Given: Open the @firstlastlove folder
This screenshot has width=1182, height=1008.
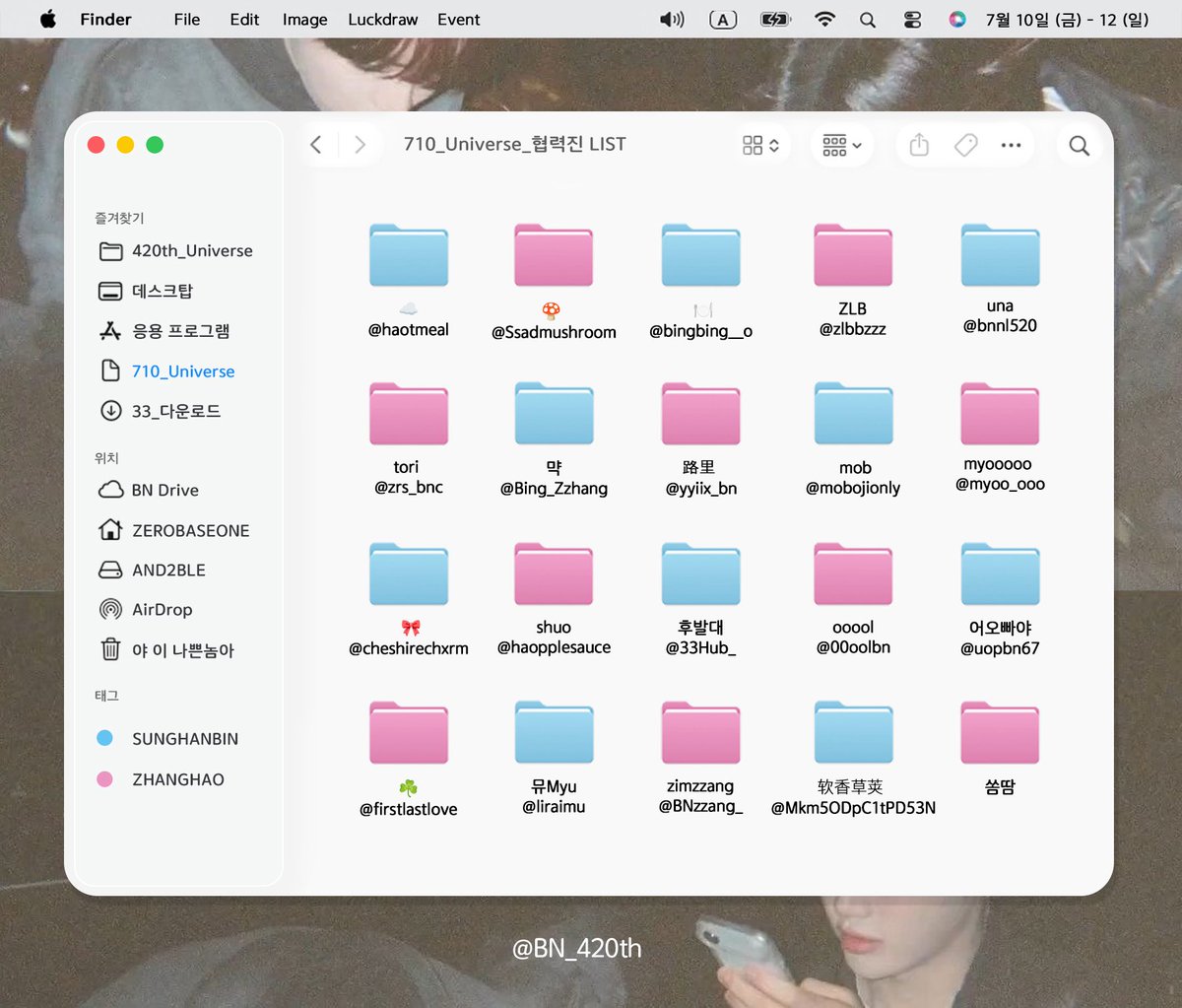Looking at the screenshot, I should [x=409, y=733].
